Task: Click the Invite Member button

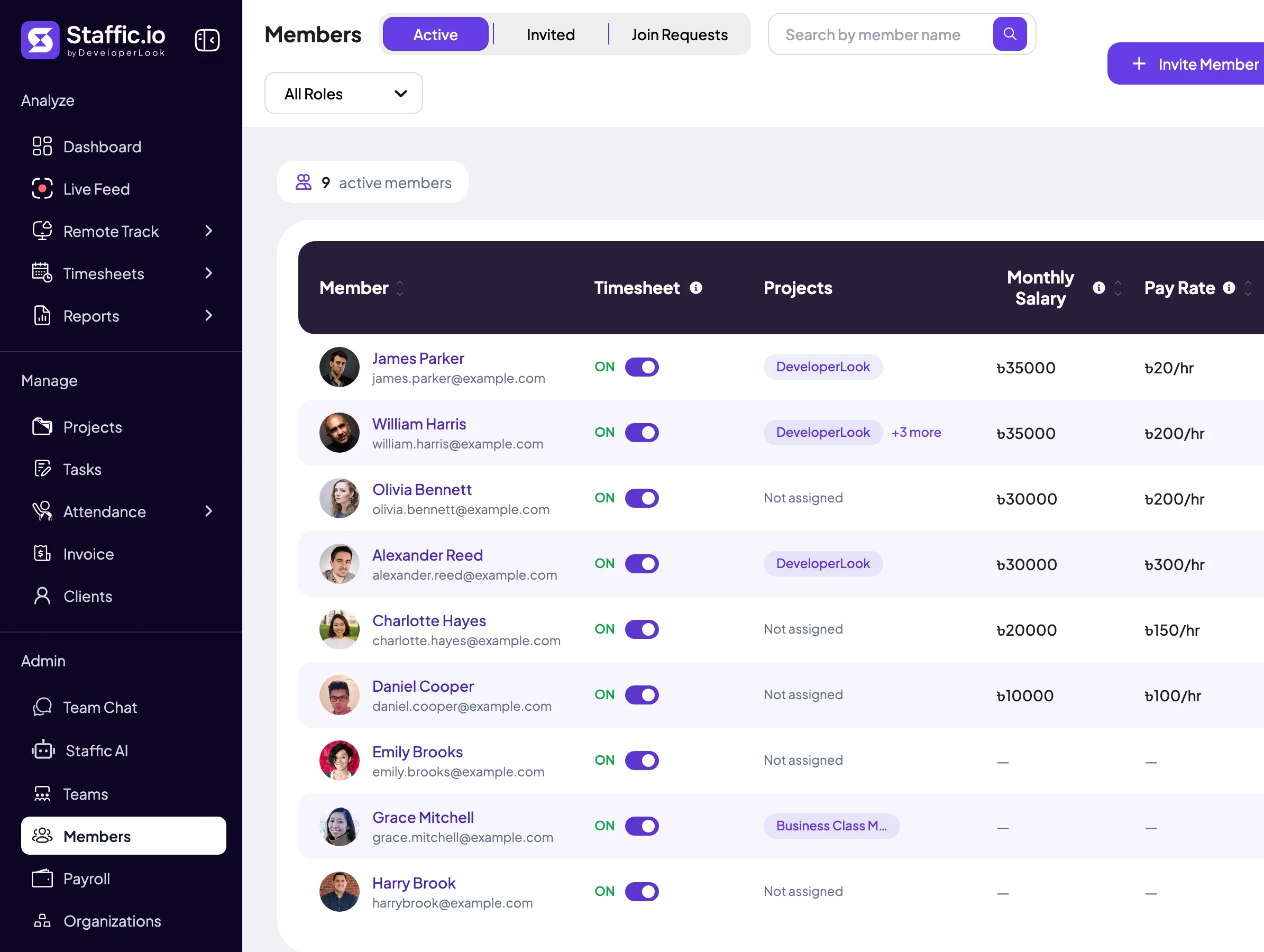Action: 1186,64
